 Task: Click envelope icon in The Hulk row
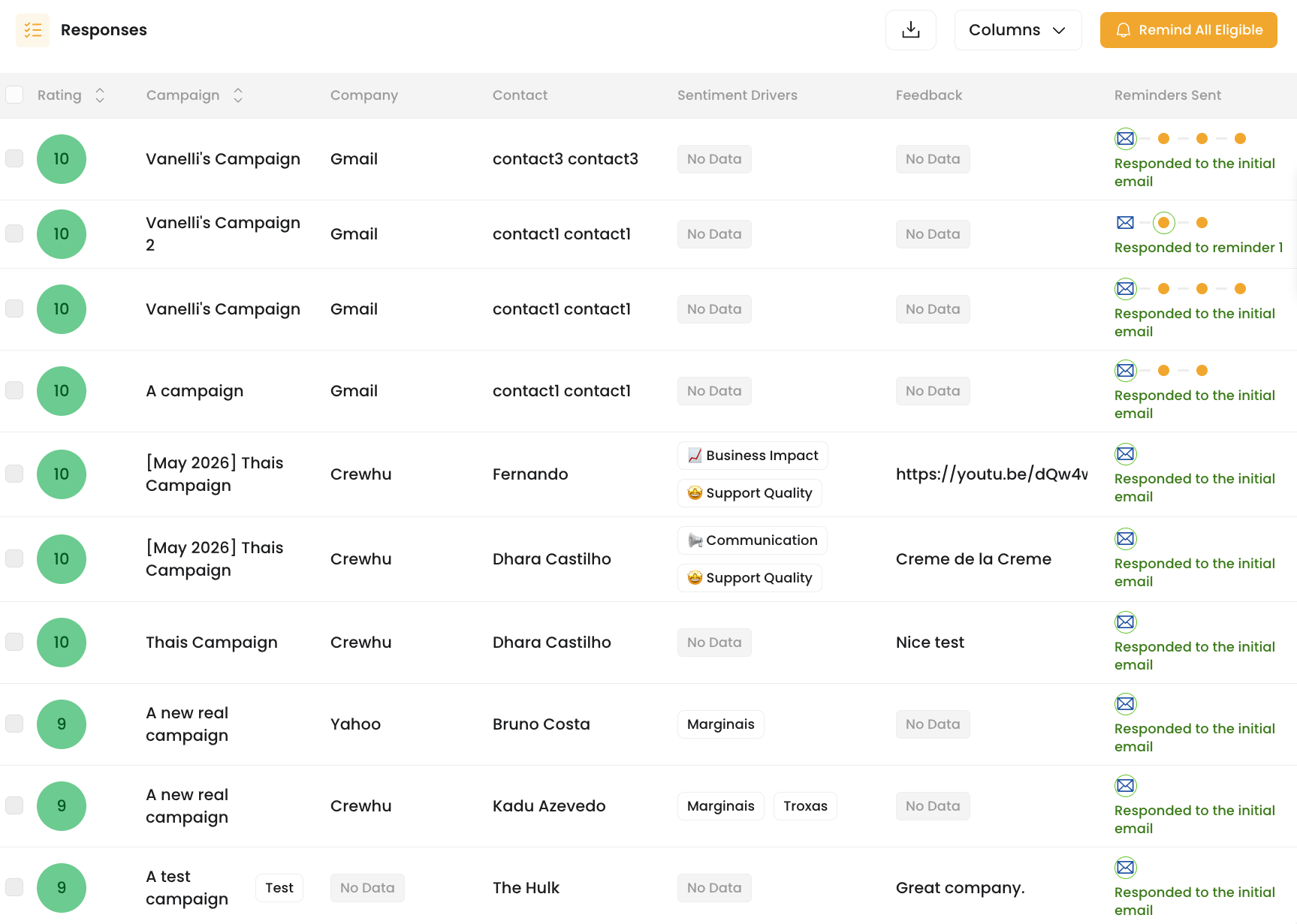pos(1125,868)
